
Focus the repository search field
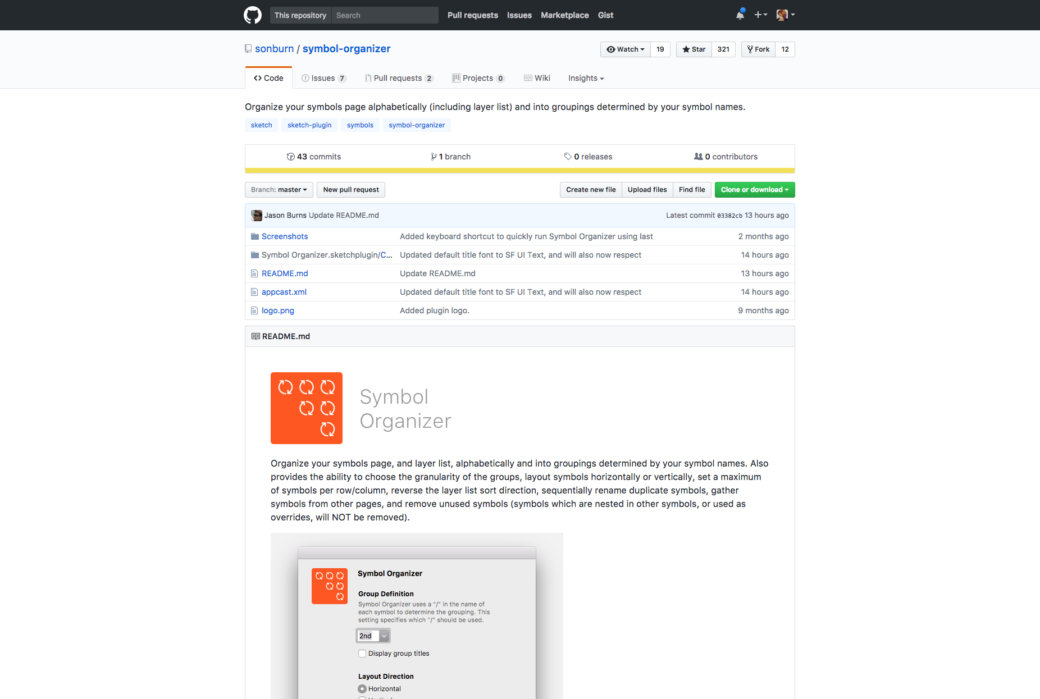384,15
